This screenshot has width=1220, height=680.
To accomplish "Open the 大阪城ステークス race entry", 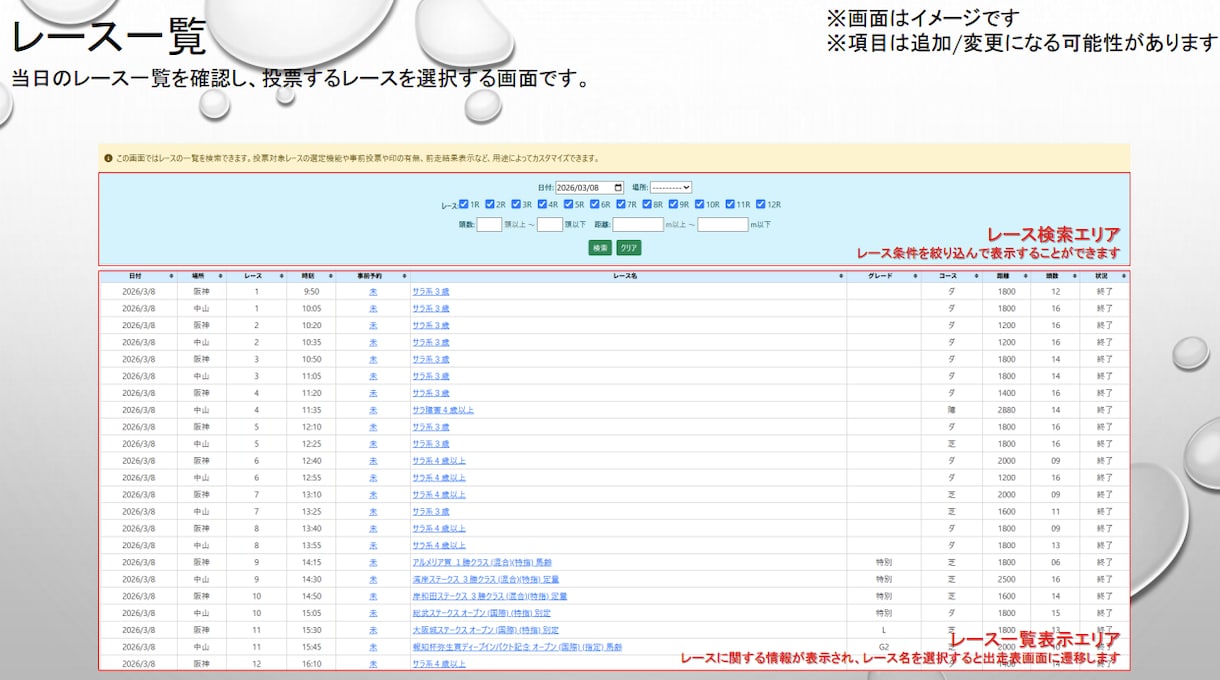I will pos(485,630).
